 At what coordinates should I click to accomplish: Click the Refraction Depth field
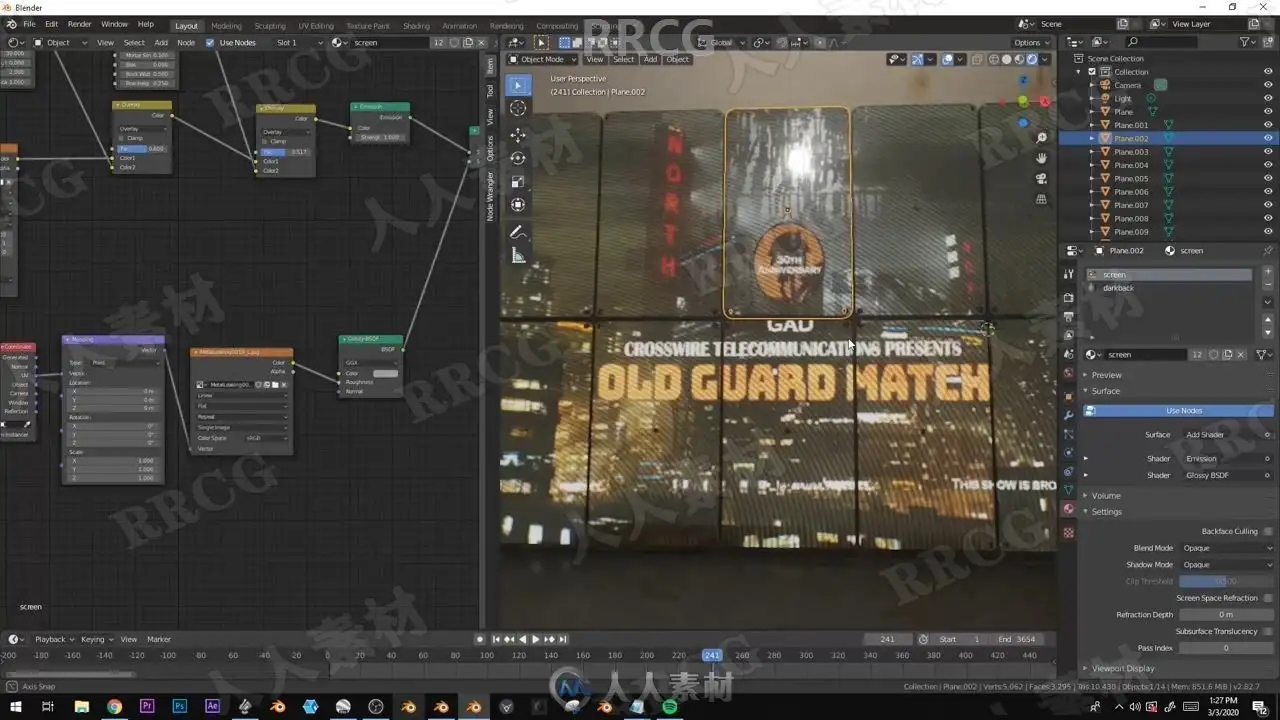tap(1225, 614)
